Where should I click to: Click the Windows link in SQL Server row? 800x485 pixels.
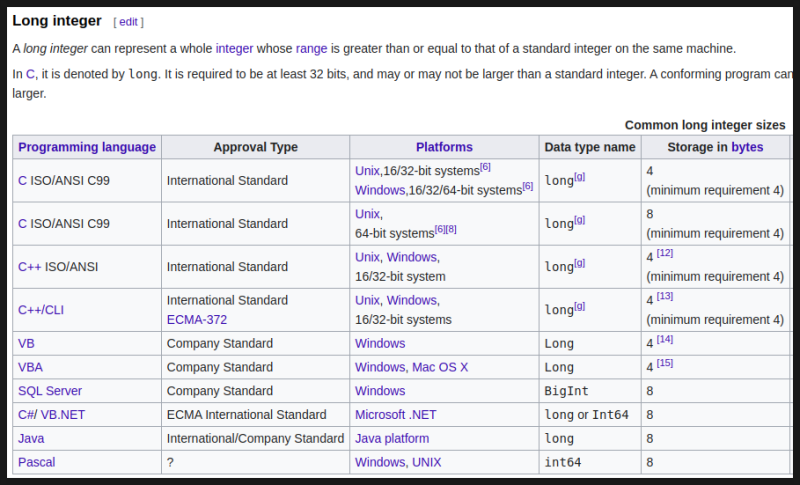coord(380,391)
